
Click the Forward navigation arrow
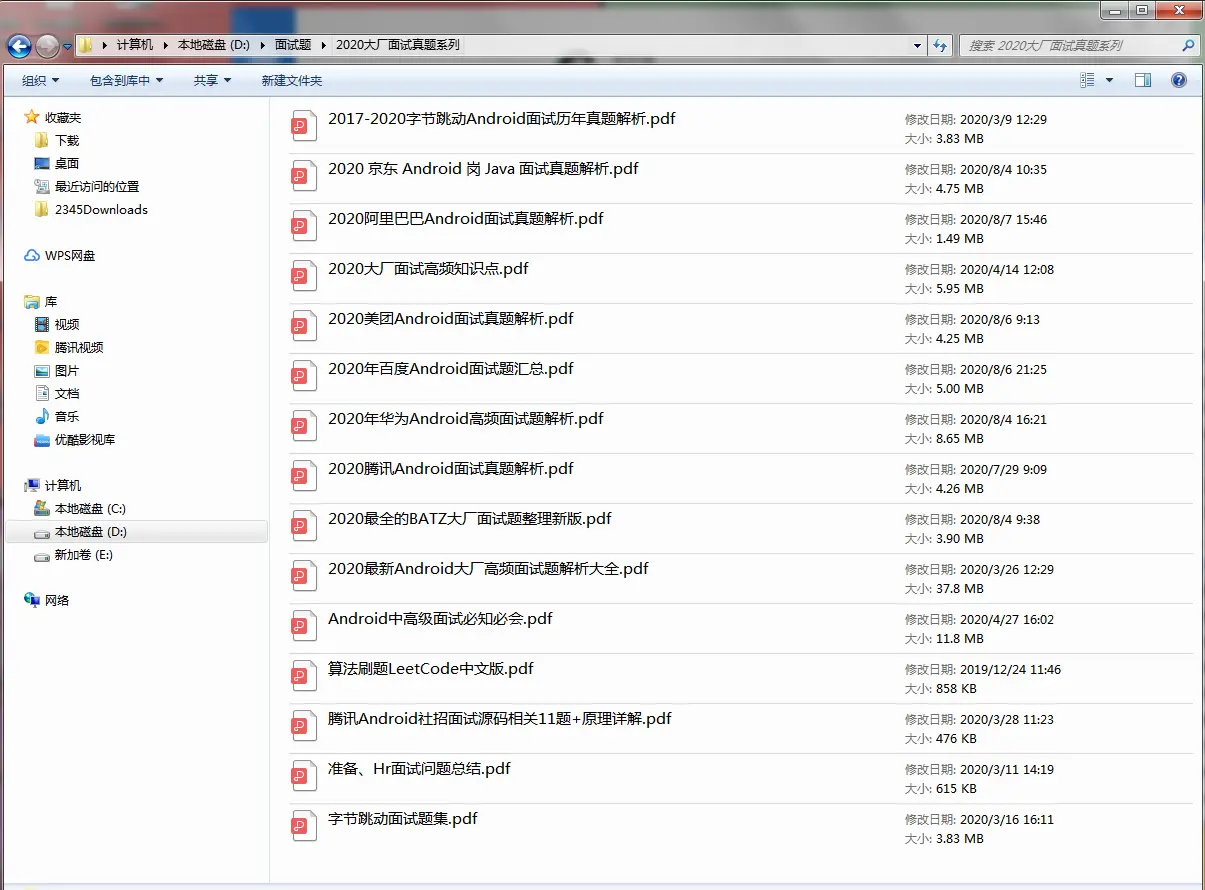47,45
